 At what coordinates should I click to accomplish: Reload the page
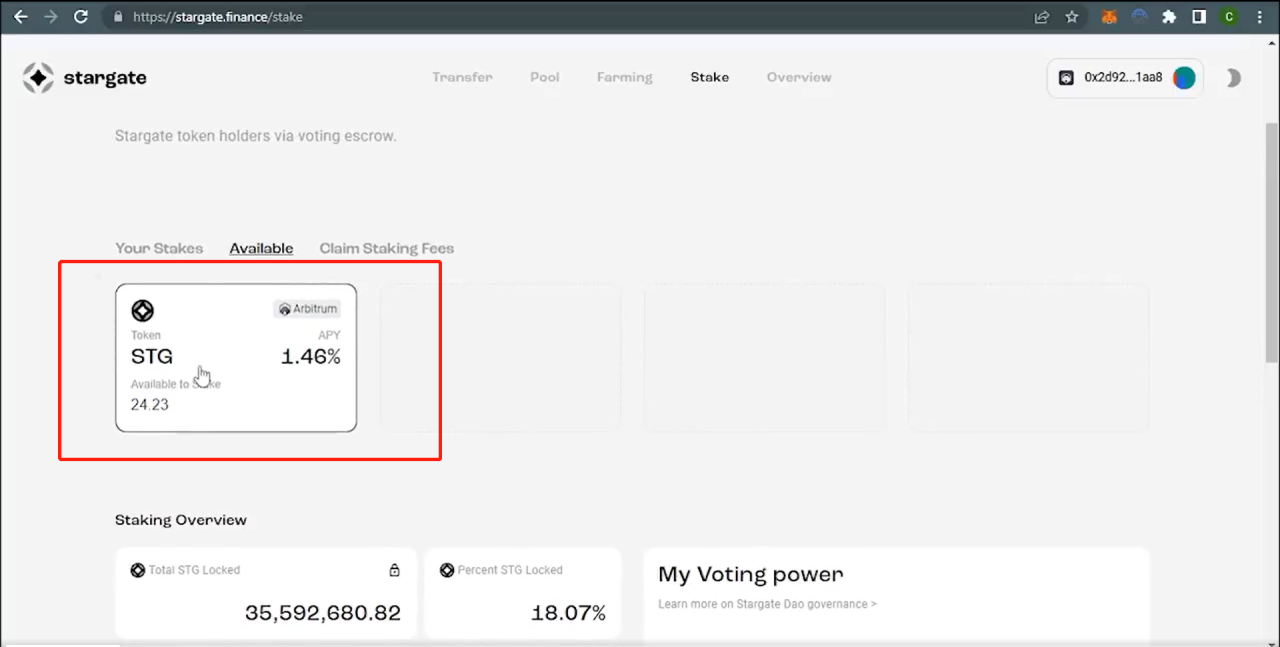[81, 17]
